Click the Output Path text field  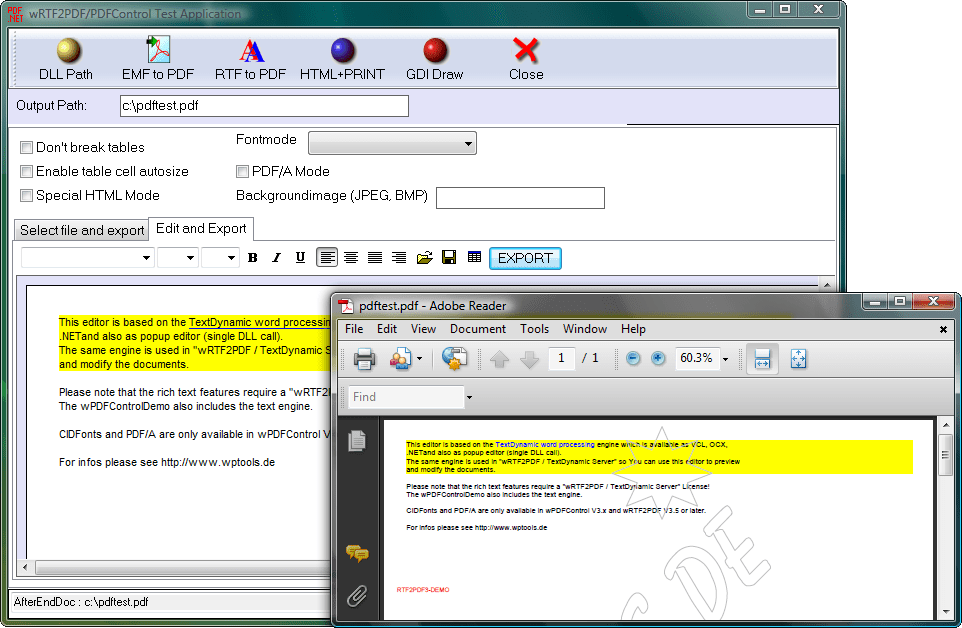point(264,105)
